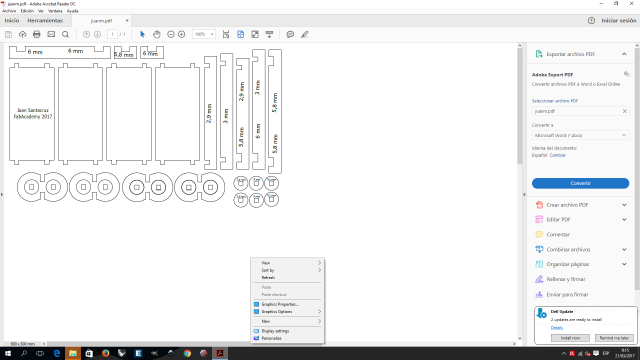Screen dimensions: 640x360
Task: Click Iniciar sesión link
Action: coord(618,20)
